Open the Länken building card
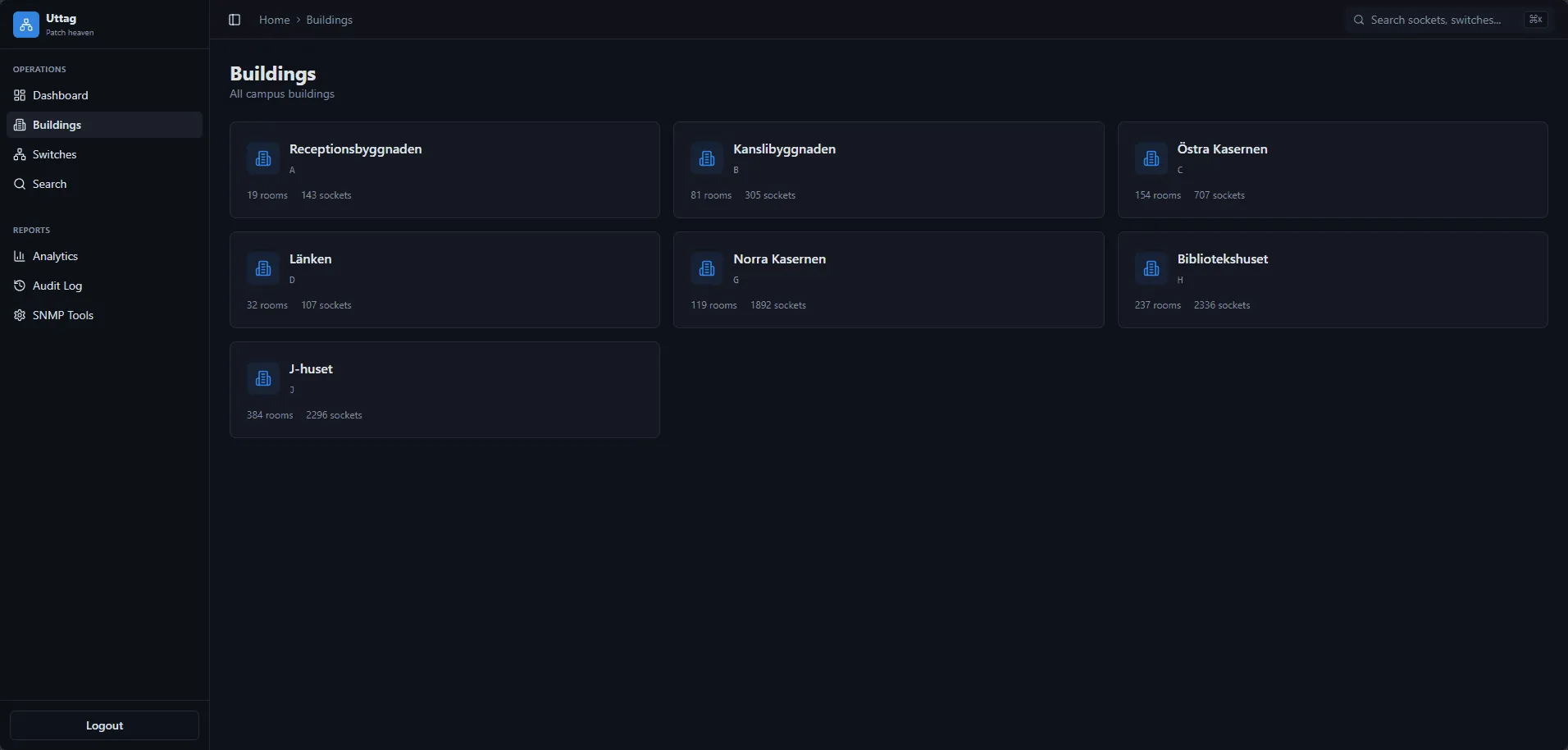 point(444,280)
